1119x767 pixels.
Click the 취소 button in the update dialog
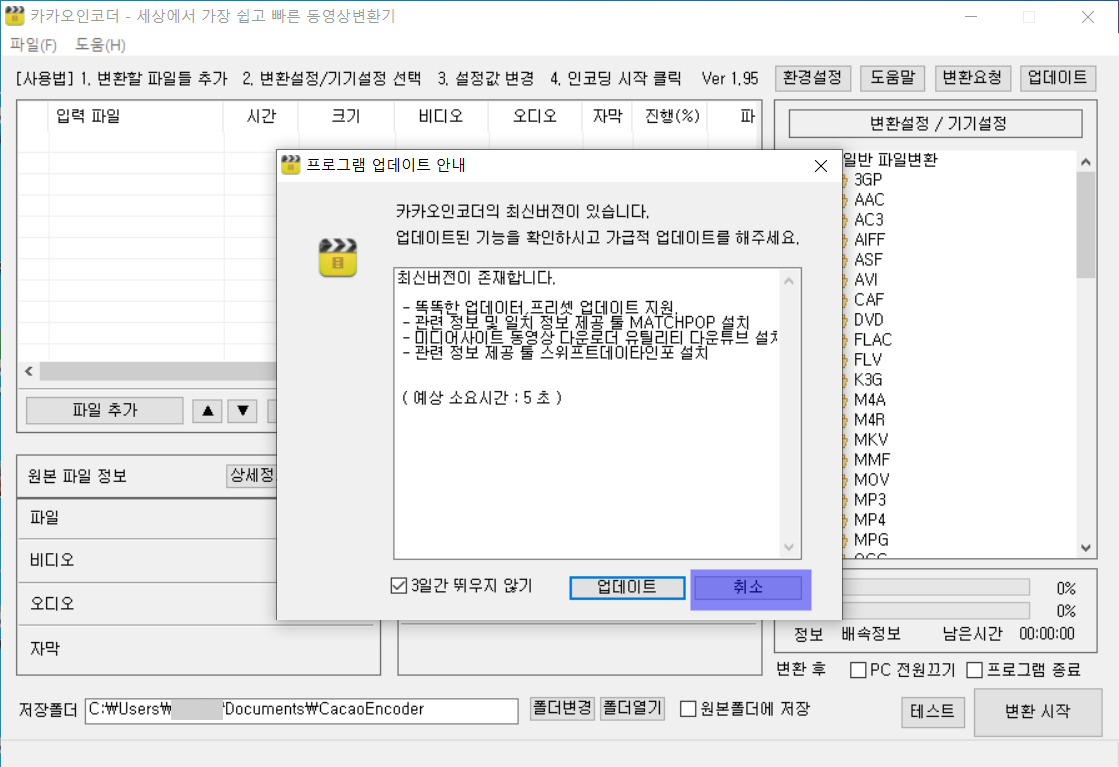(x=748, y=587)
